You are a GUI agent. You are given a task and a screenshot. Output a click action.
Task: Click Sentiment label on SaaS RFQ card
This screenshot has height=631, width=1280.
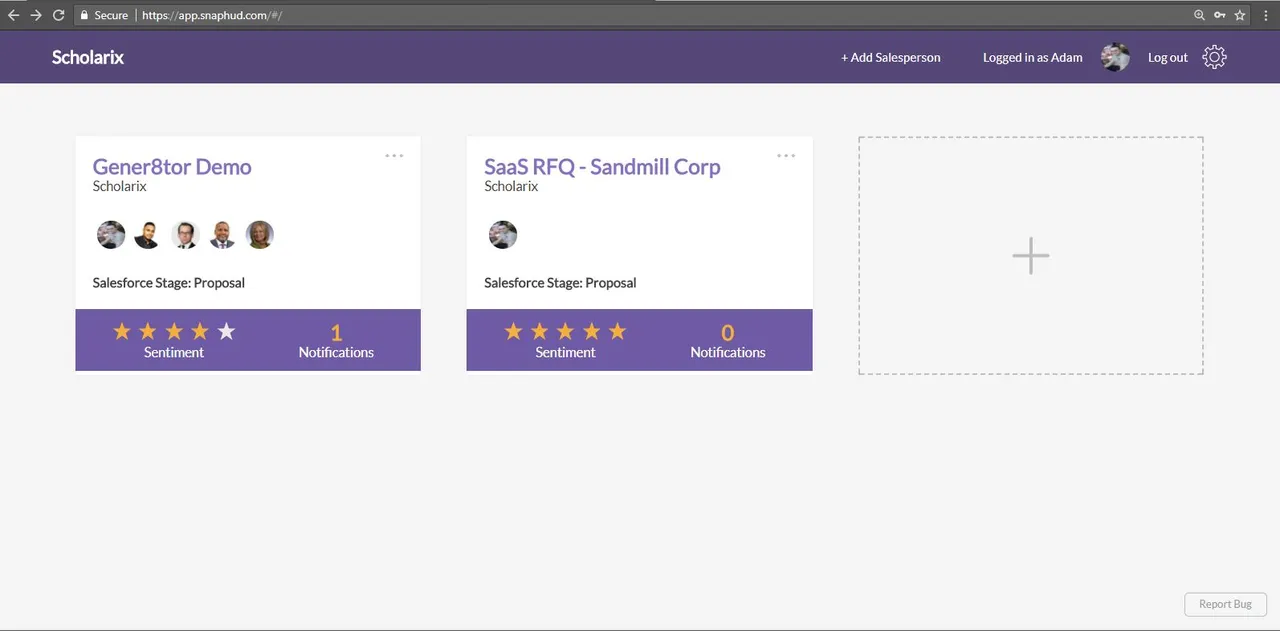[x=565, y=352]
